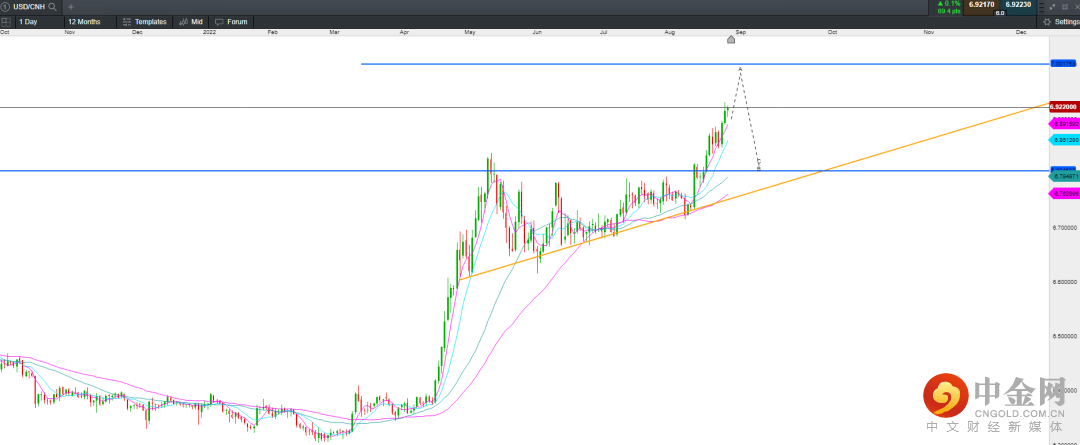Select the USD/CNH chart tab
1080x445 pixels.
coord(28,7)
